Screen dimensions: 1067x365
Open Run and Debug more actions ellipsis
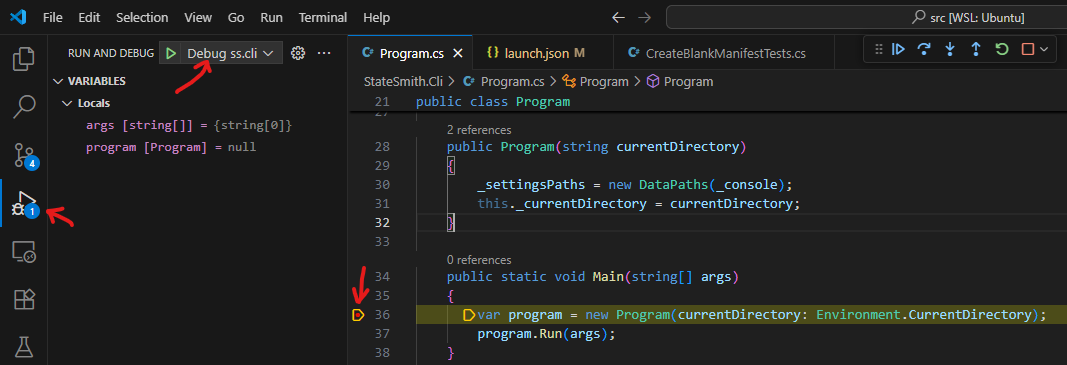coord(324,53)
